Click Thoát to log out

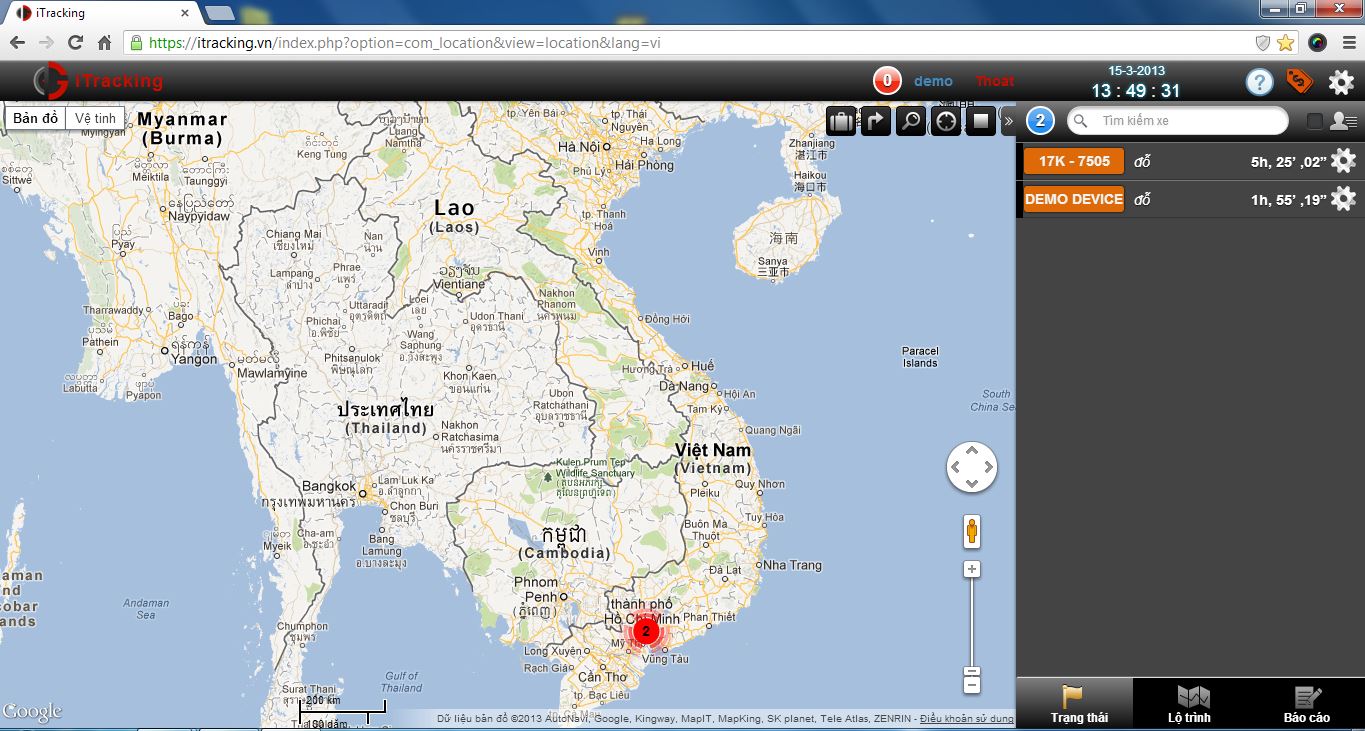(x=995, y=81)
